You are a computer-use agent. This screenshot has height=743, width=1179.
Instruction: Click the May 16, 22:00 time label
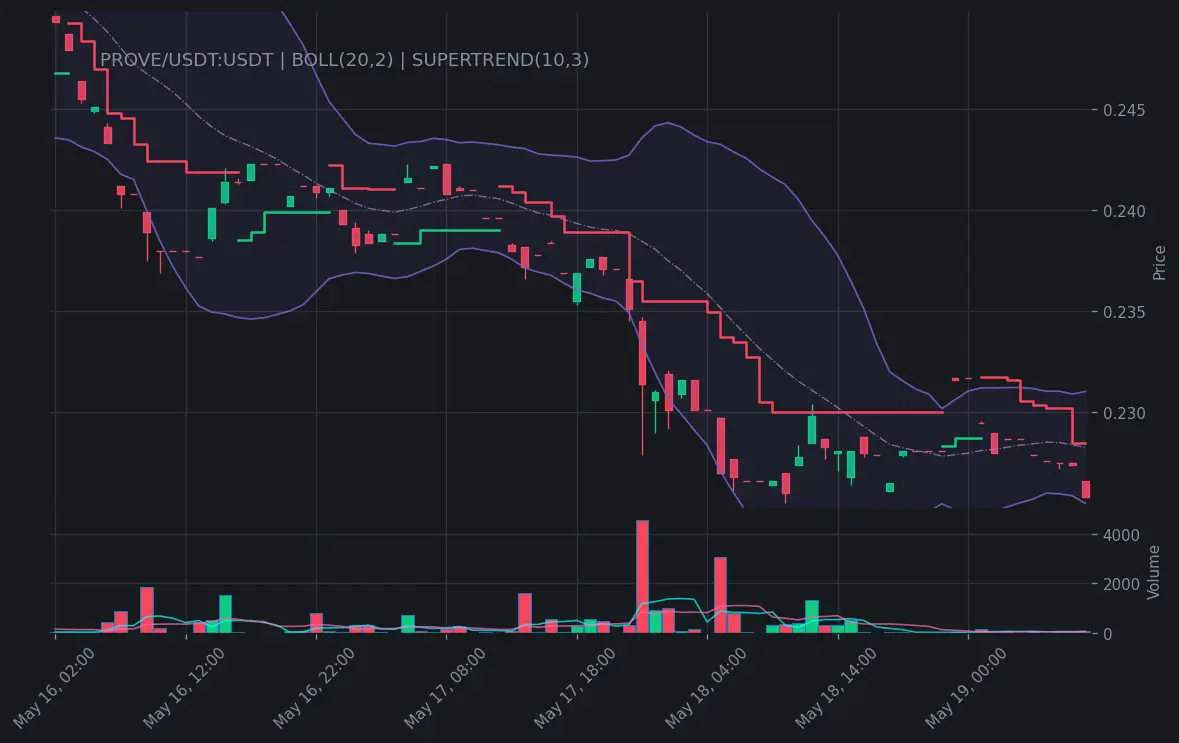tap(314, 687)
